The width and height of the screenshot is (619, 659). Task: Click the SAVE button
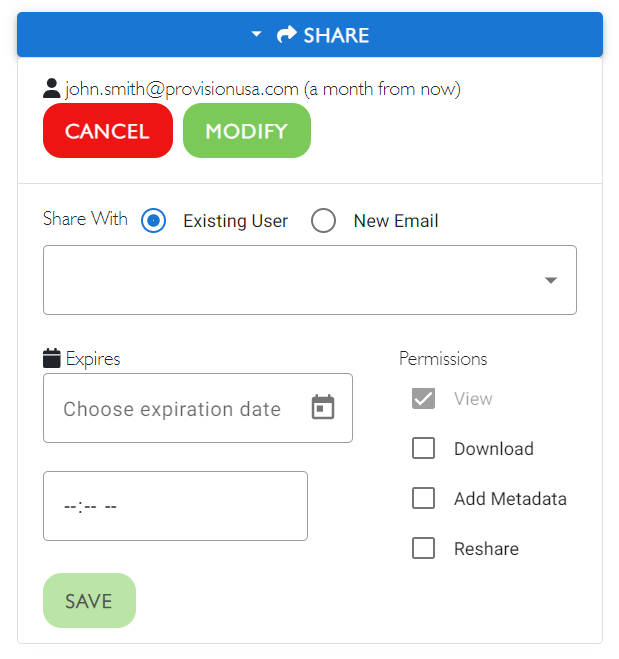(x=89, y=600)
